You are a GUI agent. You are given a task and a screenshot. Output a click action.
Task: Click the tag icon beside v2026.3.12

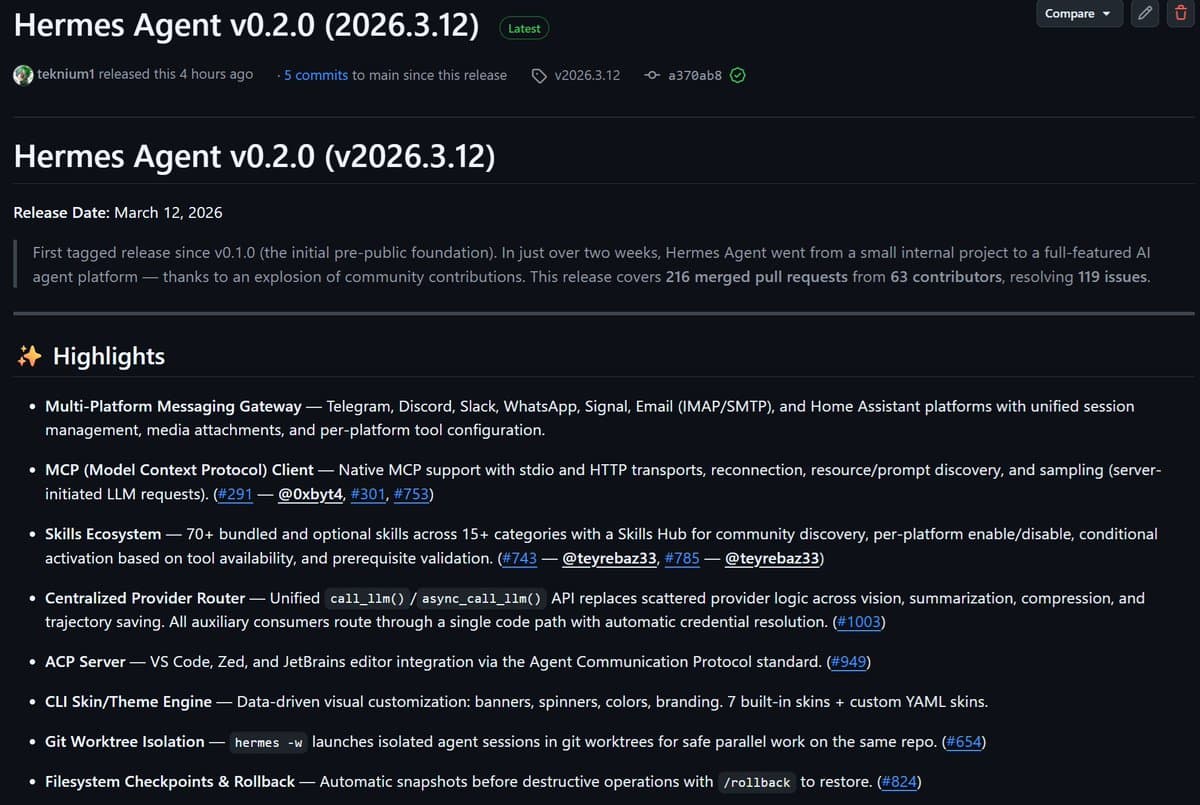tap(540, 75)
